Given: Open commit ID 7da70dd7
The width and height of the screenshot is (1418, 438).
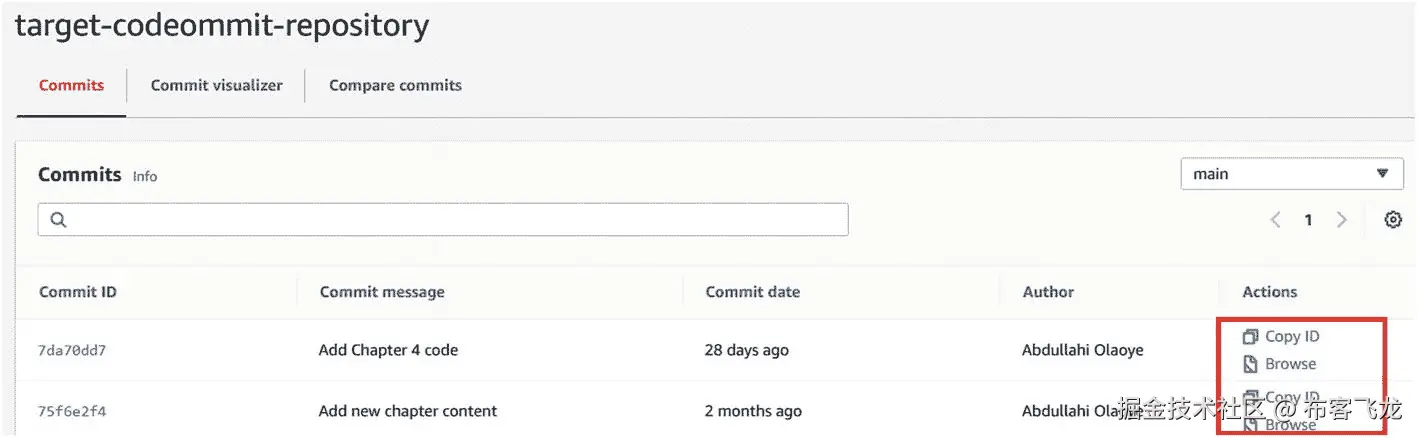Looking at the screenshot, I should pos(72,350).
